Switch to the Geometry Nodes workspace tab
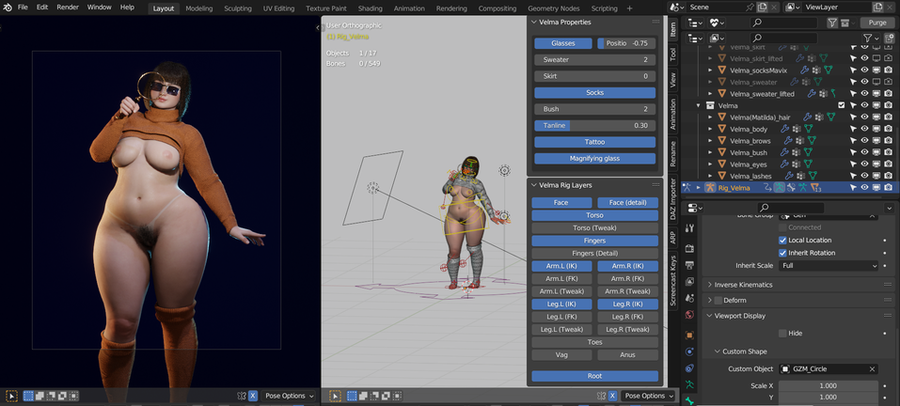900x406 pixels. tap(553, 9)
